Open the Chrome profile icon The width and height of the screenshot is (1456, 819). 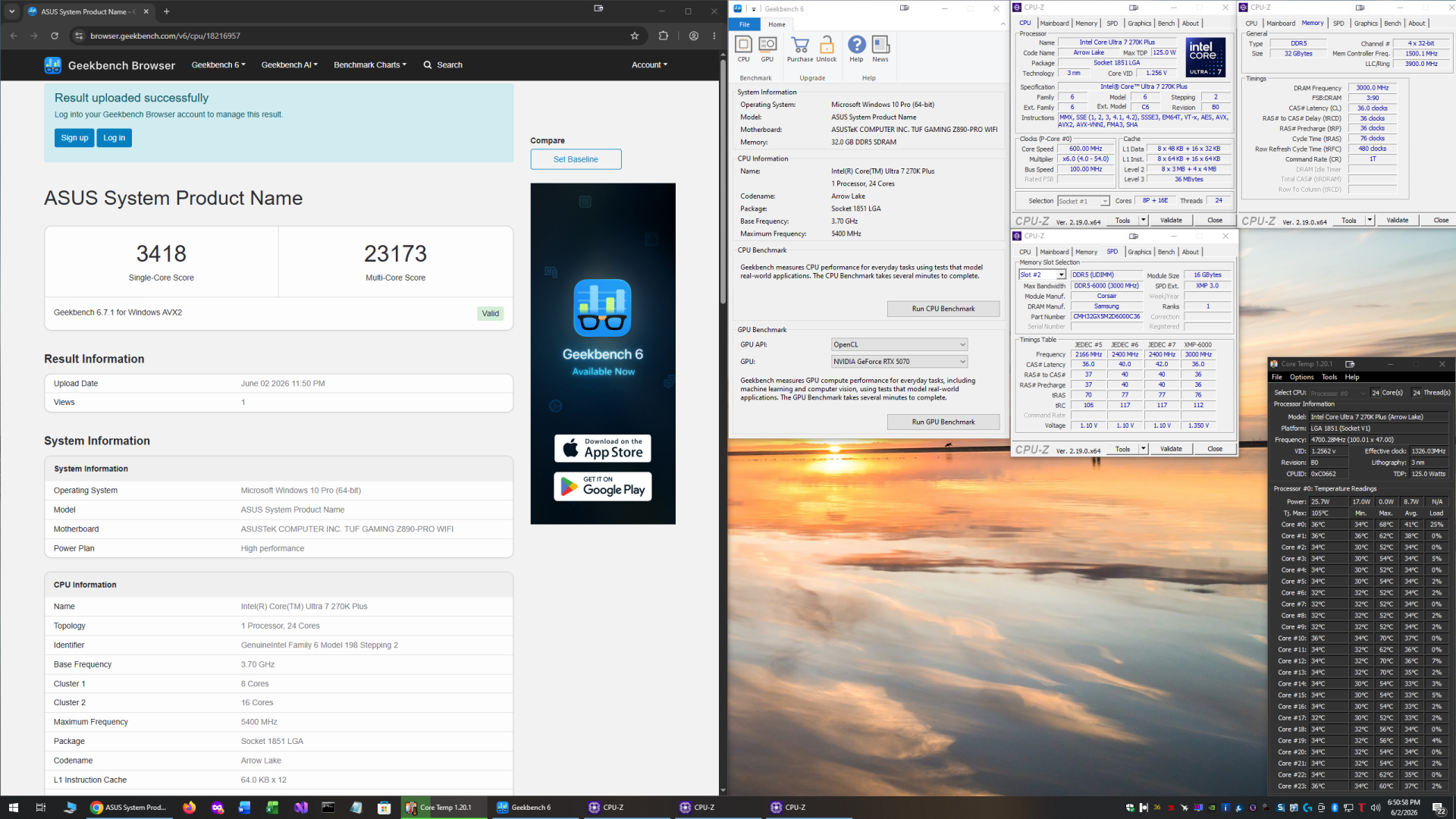(694, 36)
